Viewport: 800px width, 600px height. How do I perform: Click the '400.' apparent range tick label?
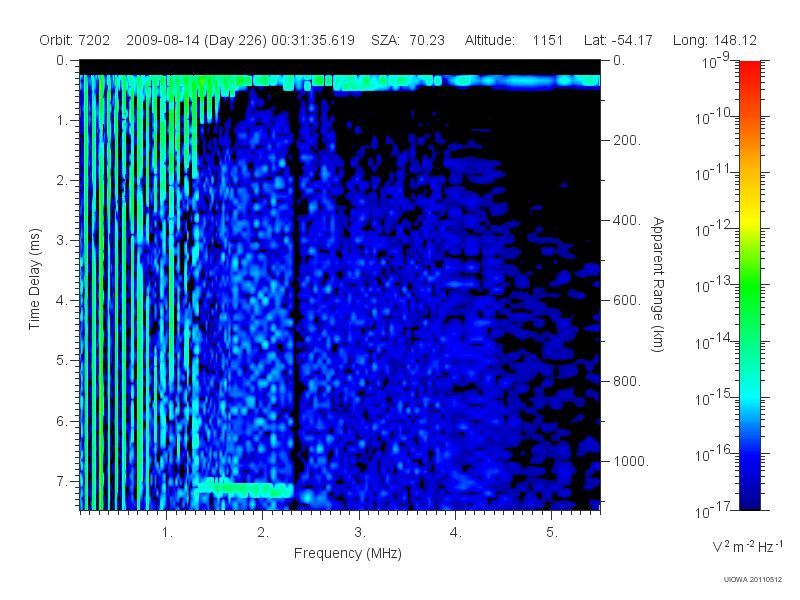627,220
